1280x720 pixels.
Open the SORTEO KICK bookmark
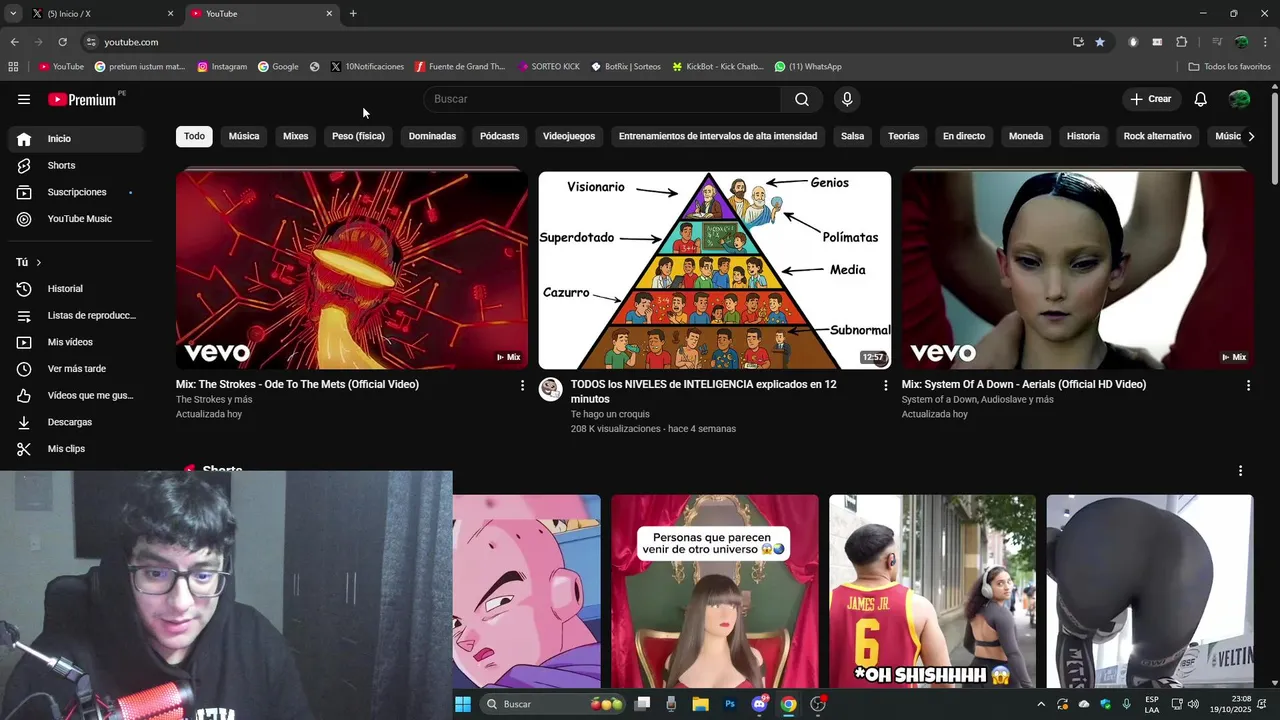pyautogui.click(x=549, y=67)
